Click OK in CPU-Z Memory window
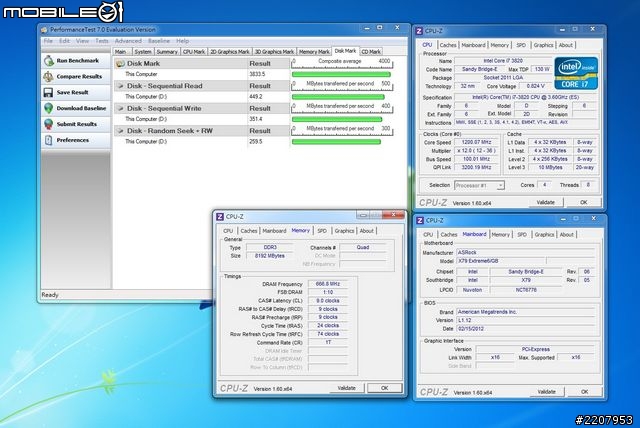Screen dimensions: 640x428 click(384, 388)
